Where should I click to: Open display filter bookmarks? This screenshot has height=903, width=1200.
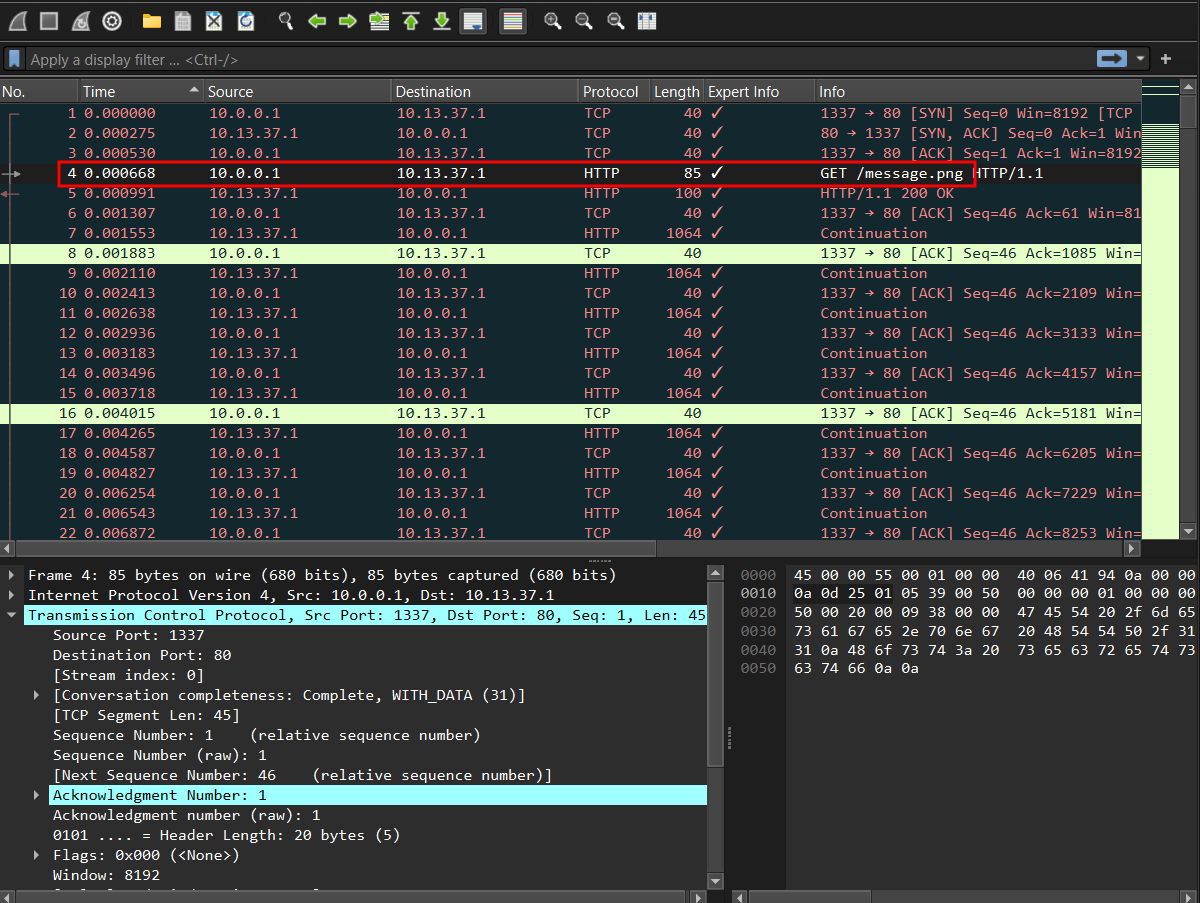click(14, 59)
